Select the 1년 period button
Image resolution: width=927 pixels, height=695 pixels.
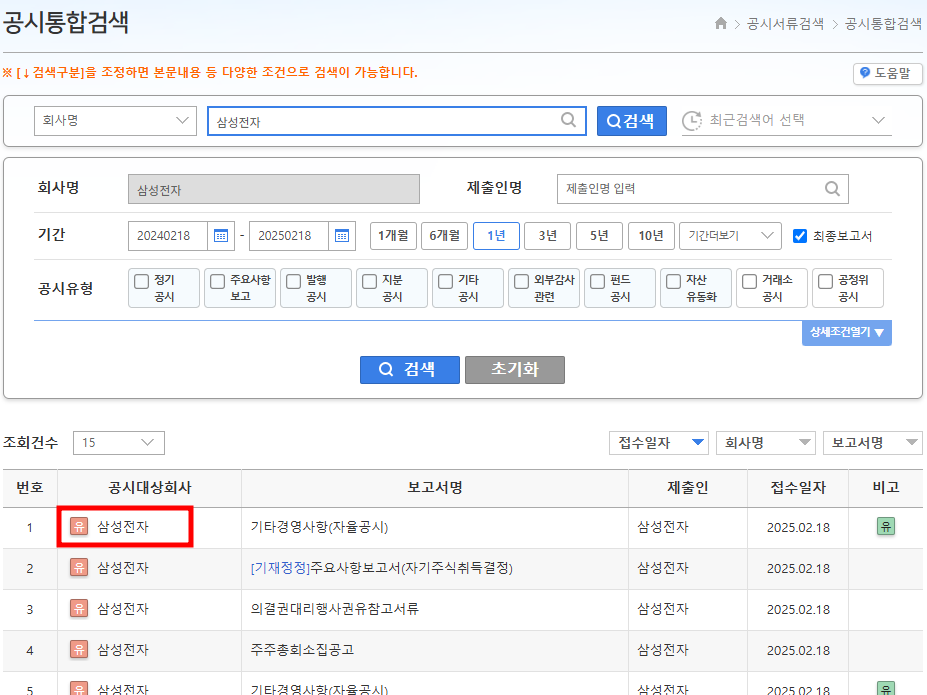[496, 236]
